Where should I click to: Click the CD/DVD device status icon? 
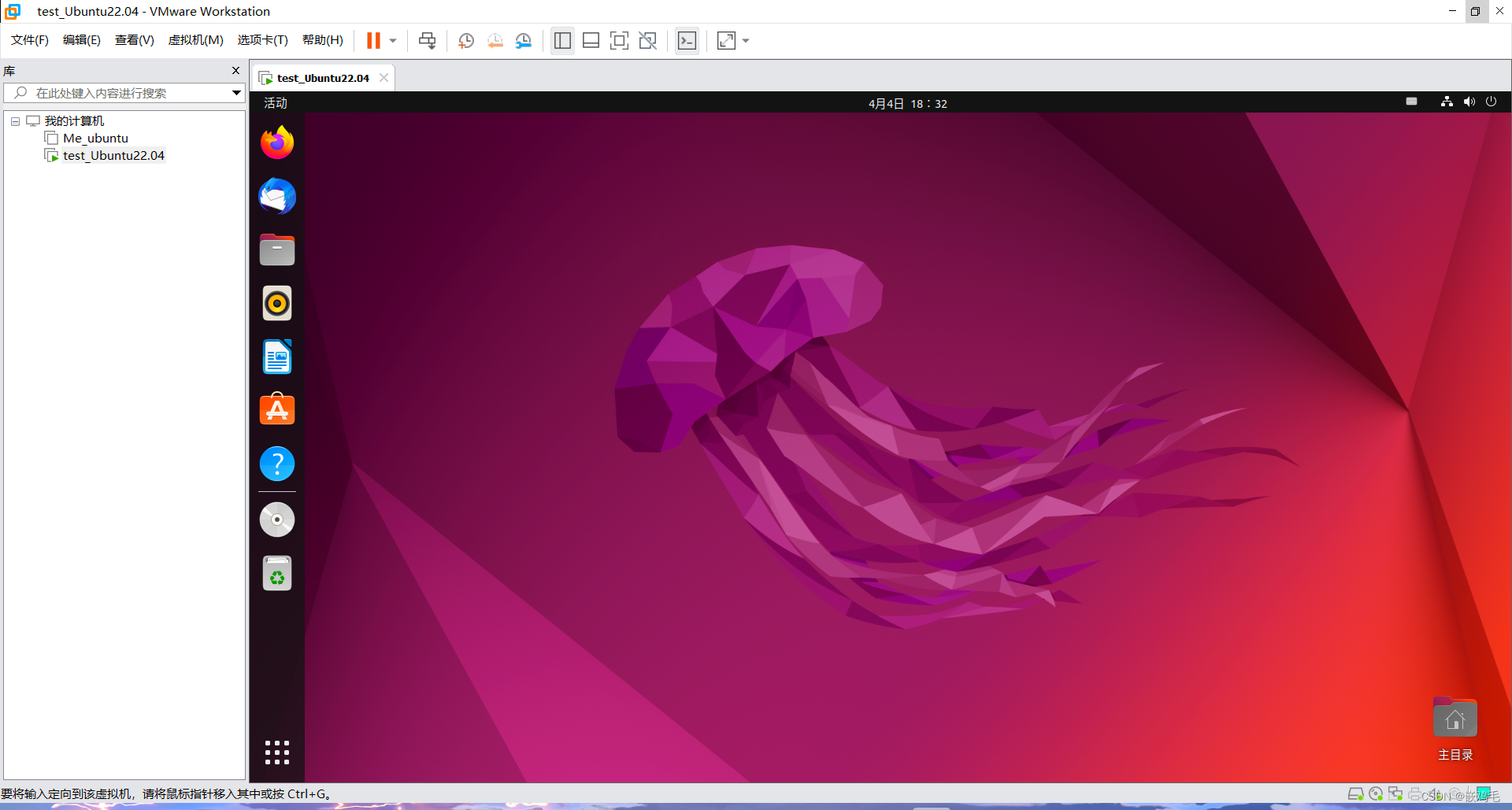point(1376,794)
